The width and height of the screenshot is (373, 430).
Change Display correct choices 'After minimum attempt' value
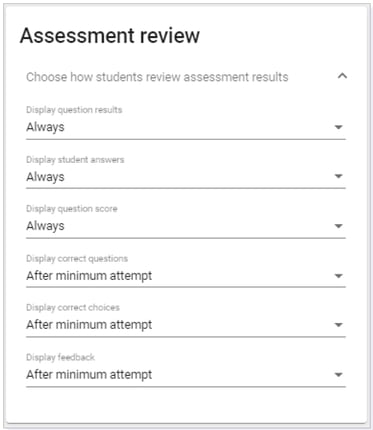(186, 325)
